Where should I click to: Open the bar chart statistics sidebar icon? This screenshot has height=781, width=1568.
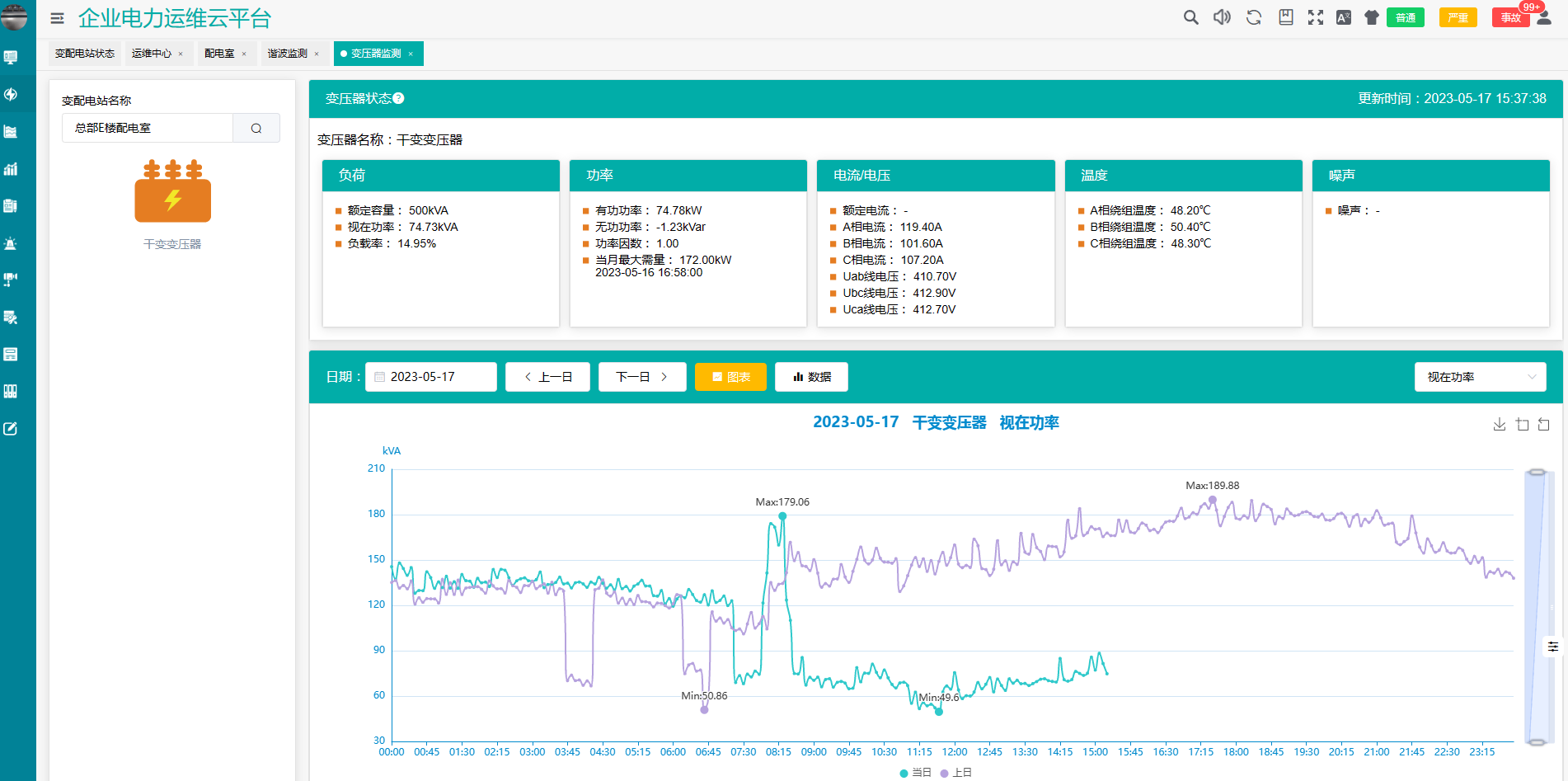tap(11, 169)
